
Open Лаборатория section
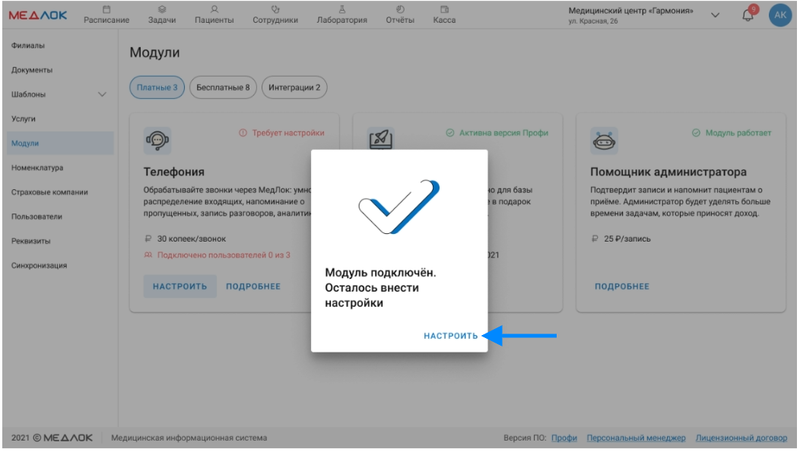342,15
